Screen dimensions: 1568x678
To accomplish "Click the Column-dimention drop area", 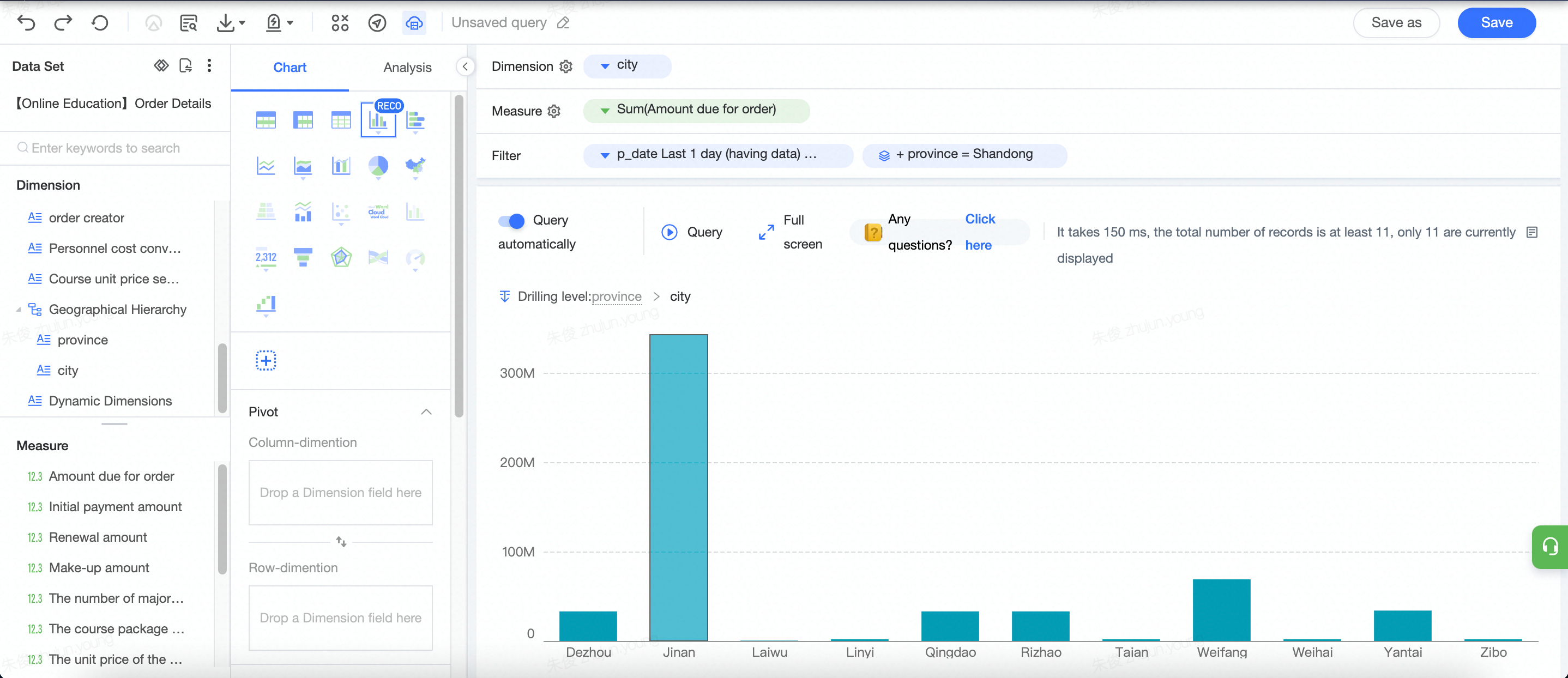I will point(340,492).
